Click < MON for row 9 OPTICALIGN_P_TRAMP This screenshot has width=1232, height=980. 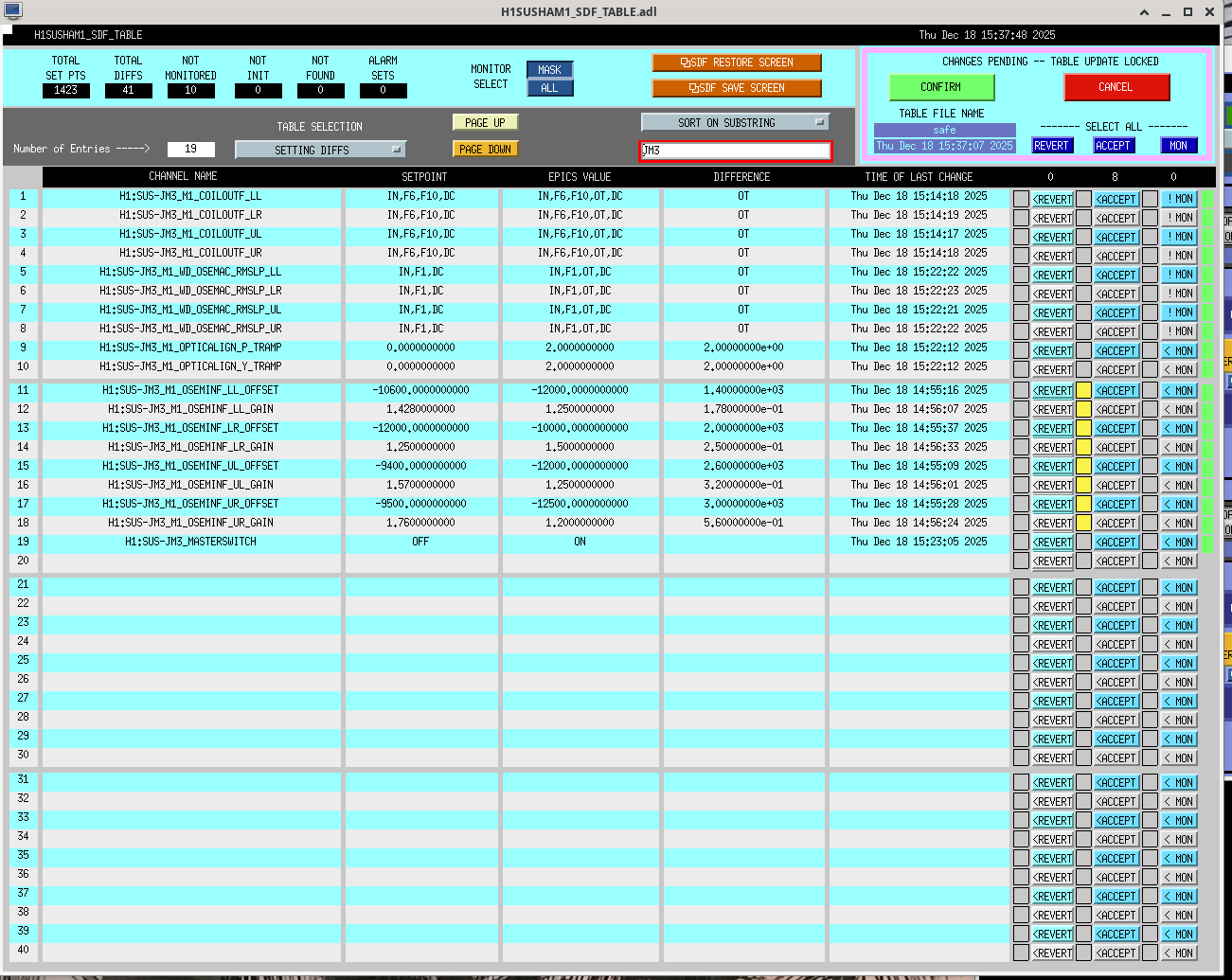[1179, 350]
